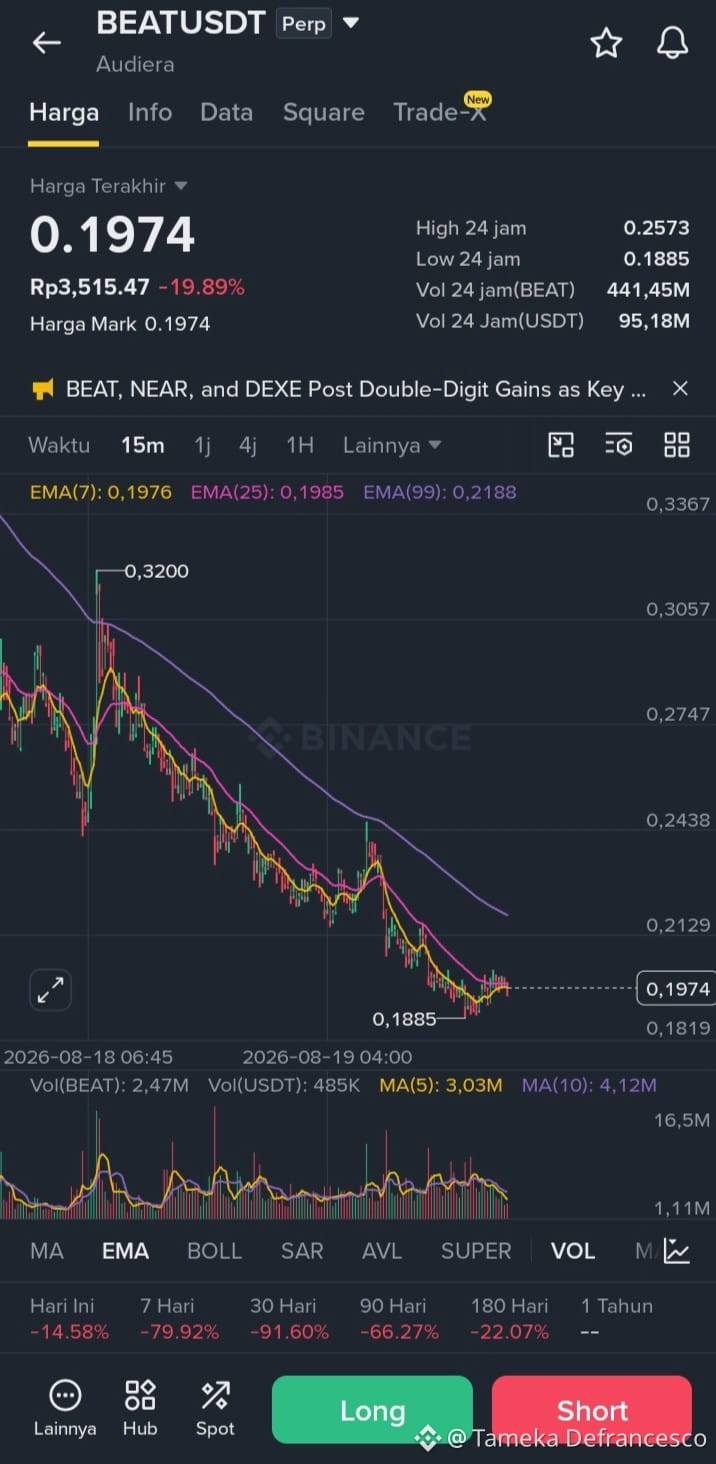The height and width of the screenshot is (1464, 716).
Task: Toggle the MA indicator
Action: [47, 1251]
